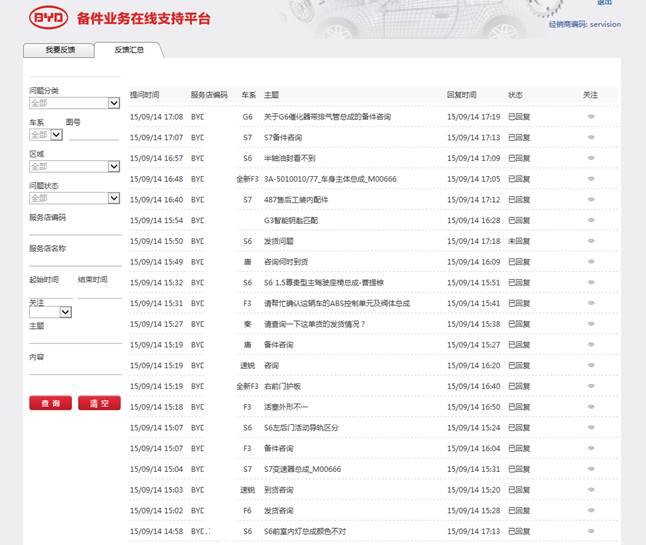This screenshot has height=545, width=646.
Task: Click follow icon for 半轴油封看不到 row
Action: (x=590, y=158)
